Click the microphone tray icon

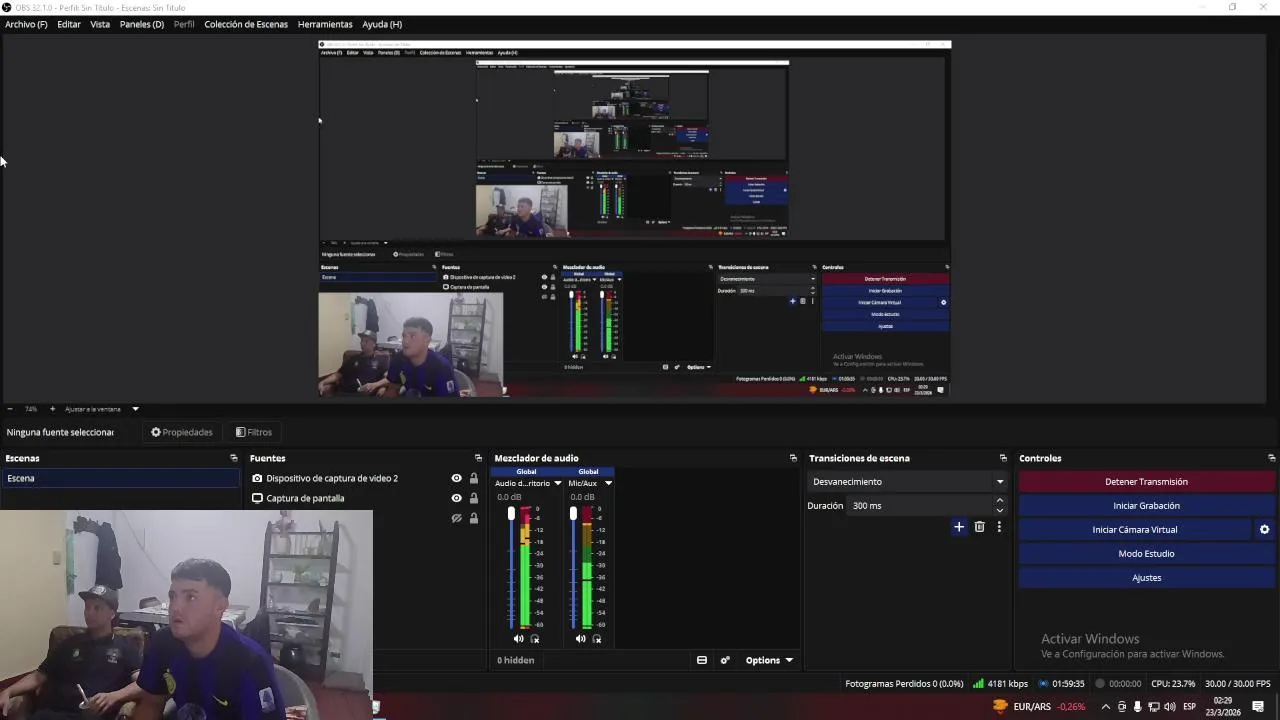(x=1137, y=707)
